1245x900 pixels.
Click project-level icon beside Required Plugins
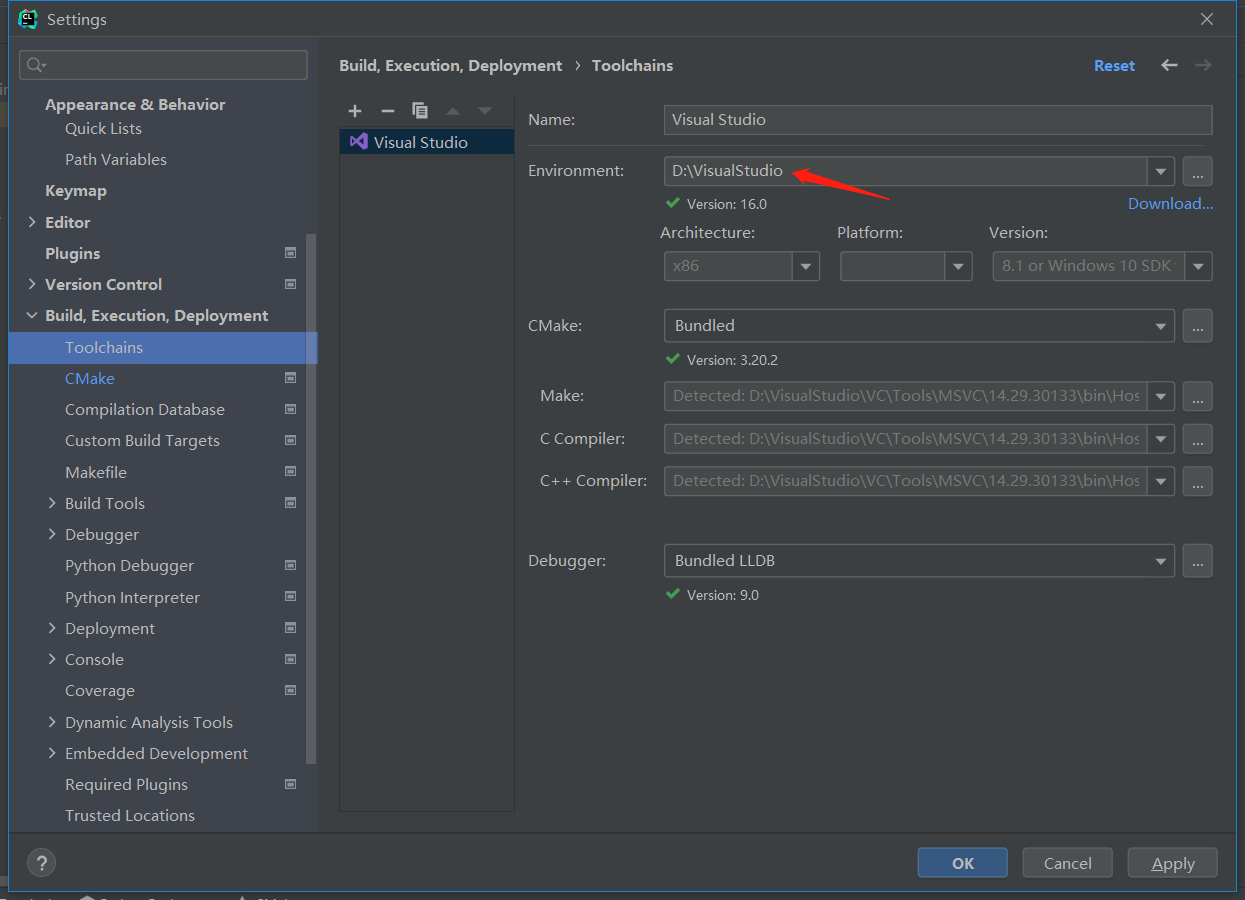pos(290,784)
